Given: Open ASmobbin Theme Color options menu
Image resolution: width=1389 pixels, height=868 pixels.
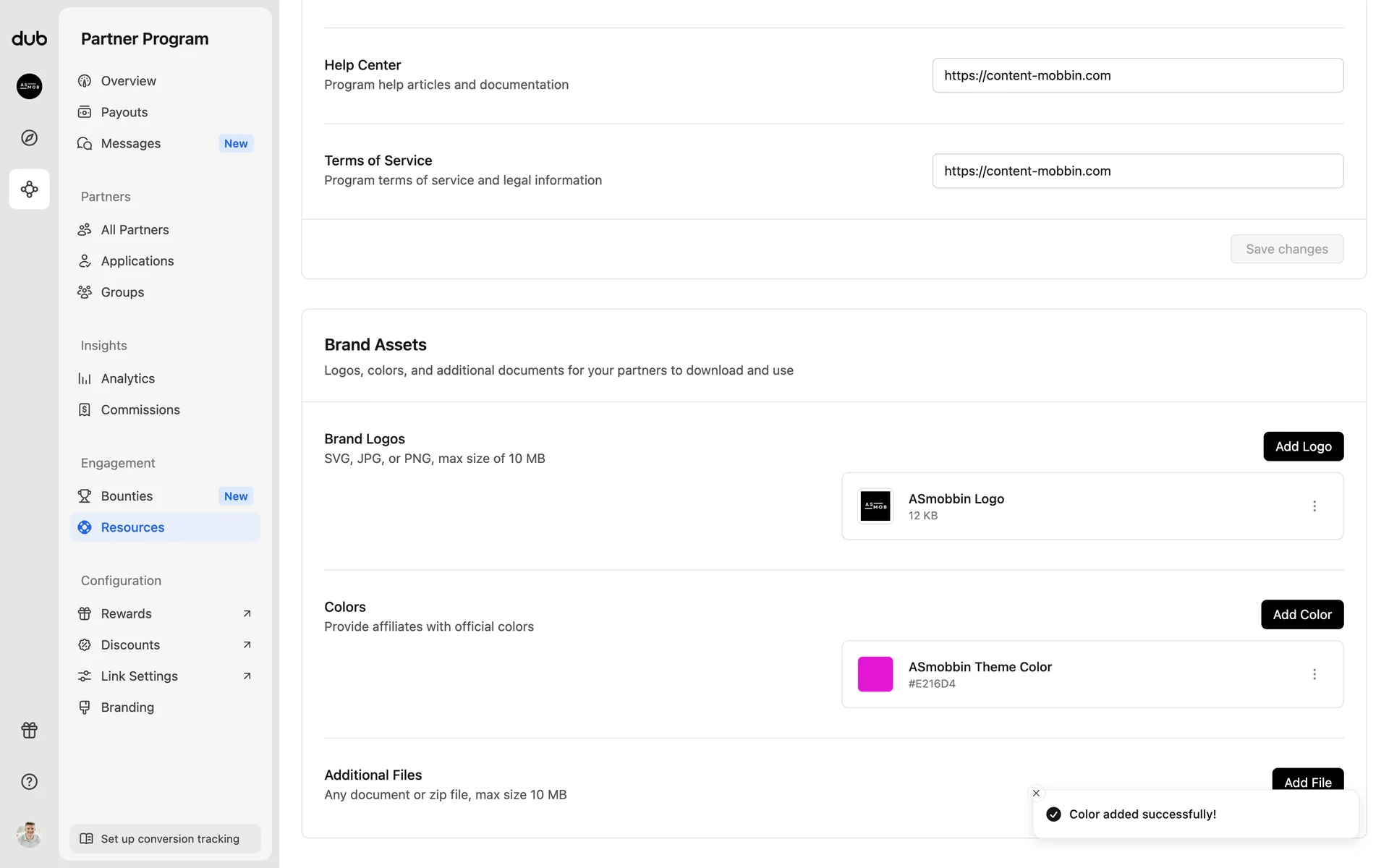Looking at the screenshot, I should click(1314, 674).
